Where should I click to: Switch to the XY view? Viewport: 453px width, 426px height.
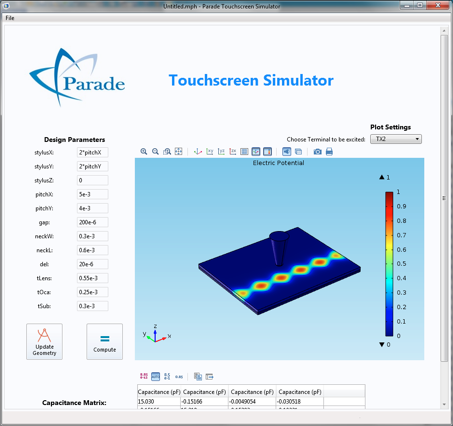coord(210,152)
